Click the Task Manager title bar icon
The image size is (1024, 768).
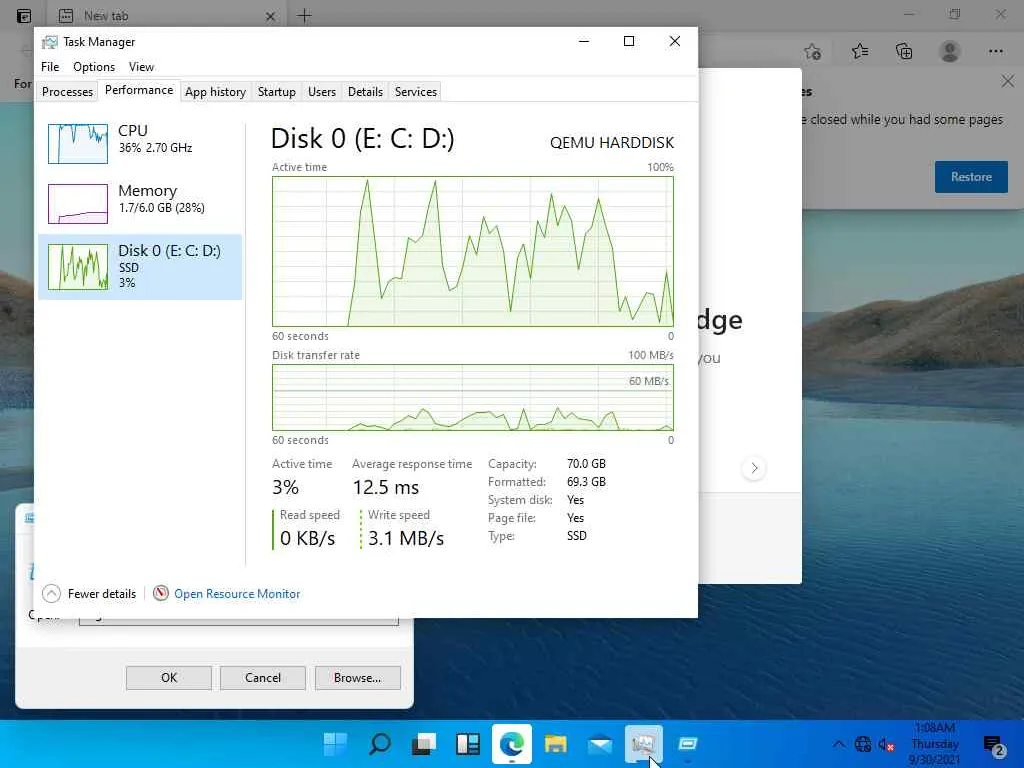click(x=50, y=42)
